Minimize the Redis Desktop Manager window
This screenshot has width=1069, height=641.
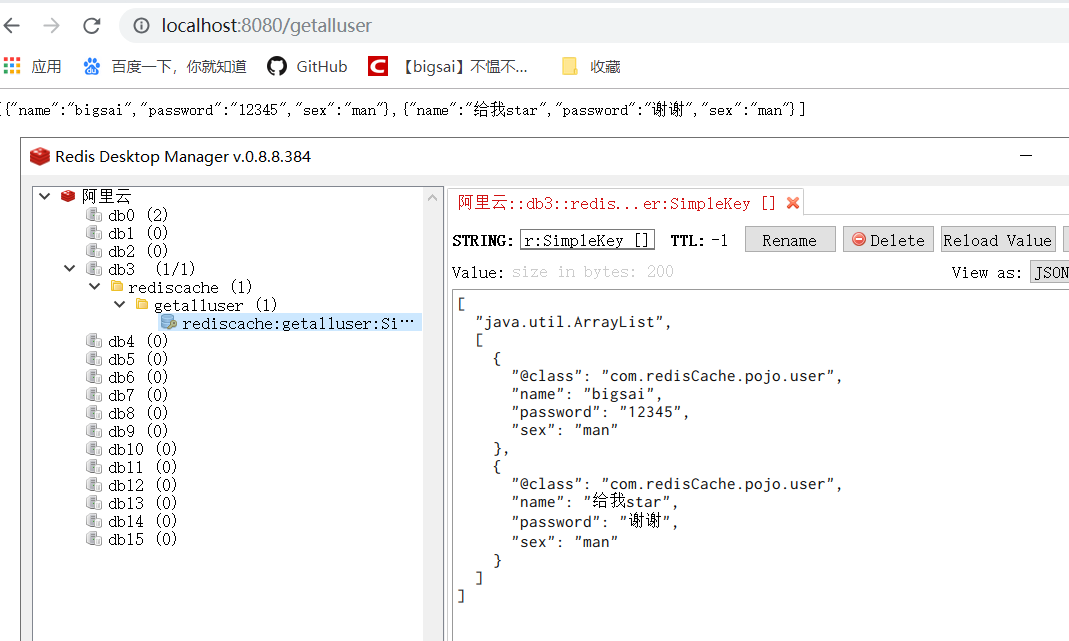1025,156
